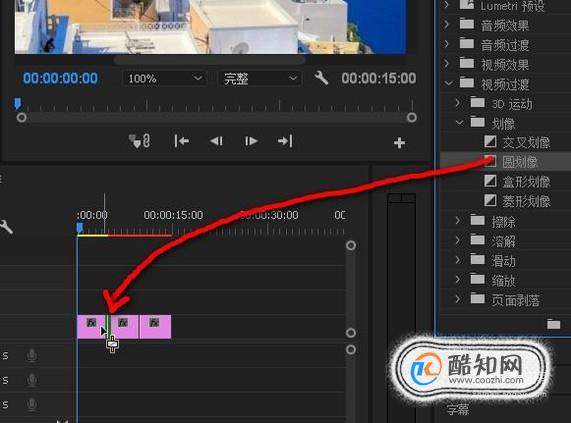The height and width of the screenshot is (423, 571).
Task: Click Go to In point button
Action: 181,141
